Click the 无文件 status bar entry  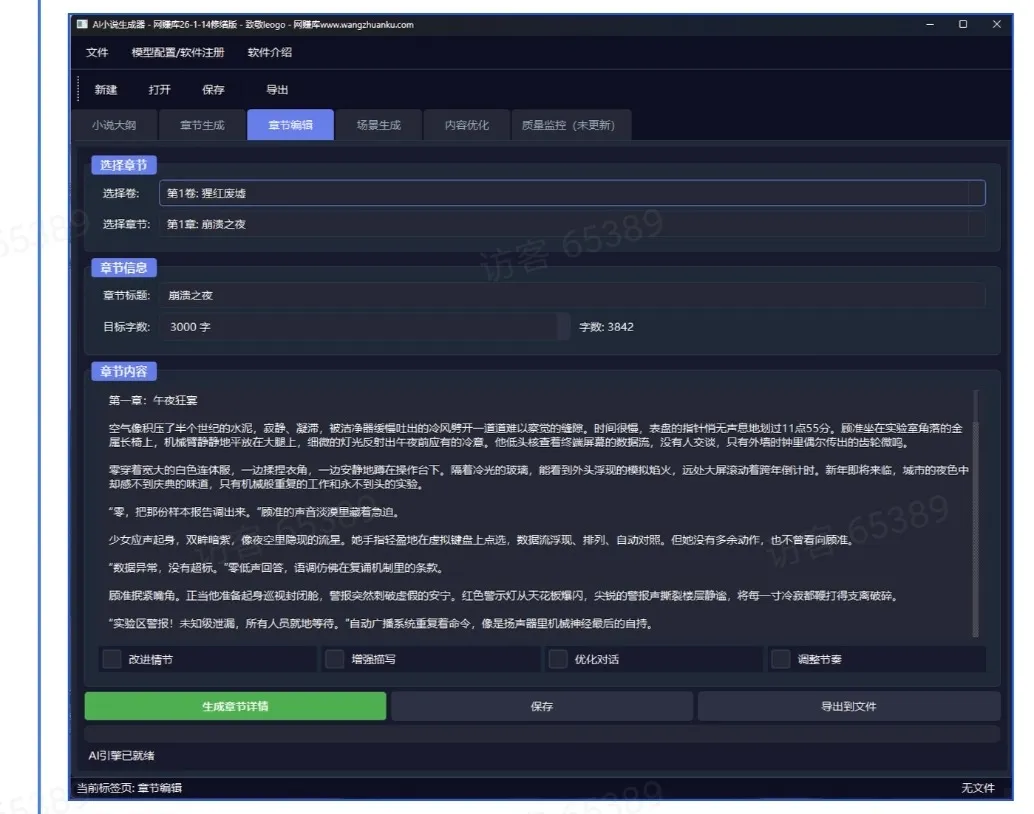[x=978, y=788]
